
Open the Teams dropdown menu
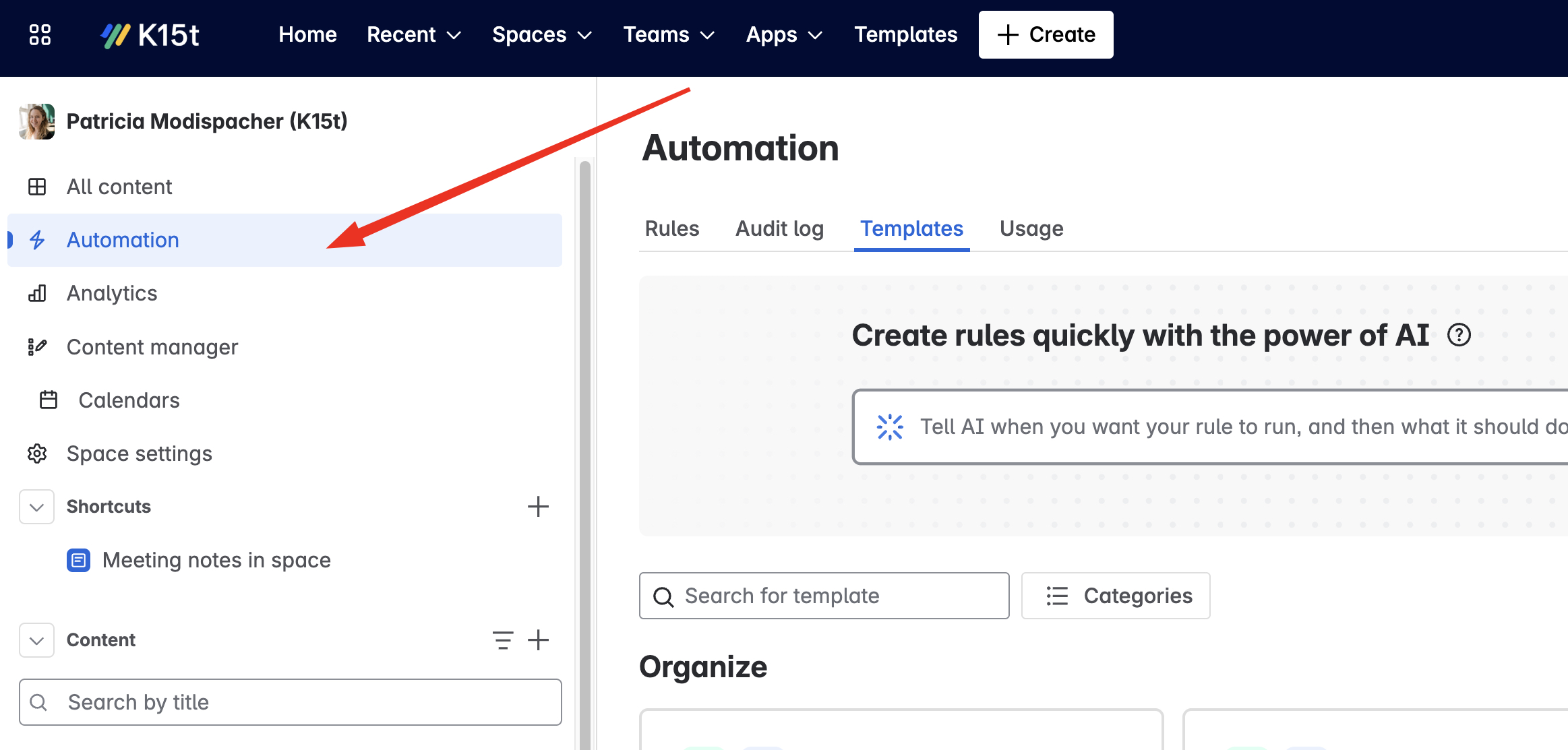click(669, 34)
